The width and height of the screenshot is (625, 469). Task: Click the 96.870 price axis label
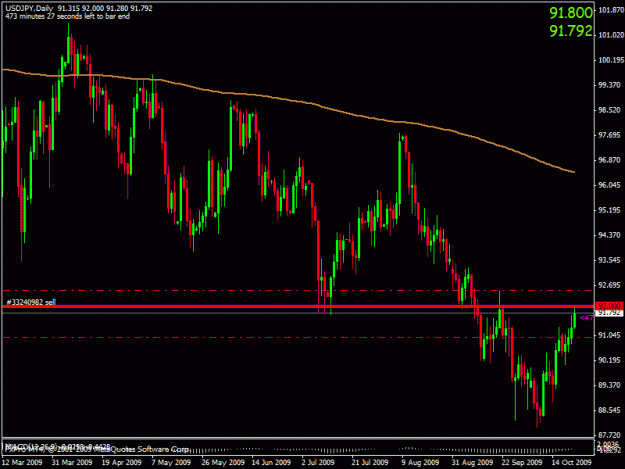(611, 160)
